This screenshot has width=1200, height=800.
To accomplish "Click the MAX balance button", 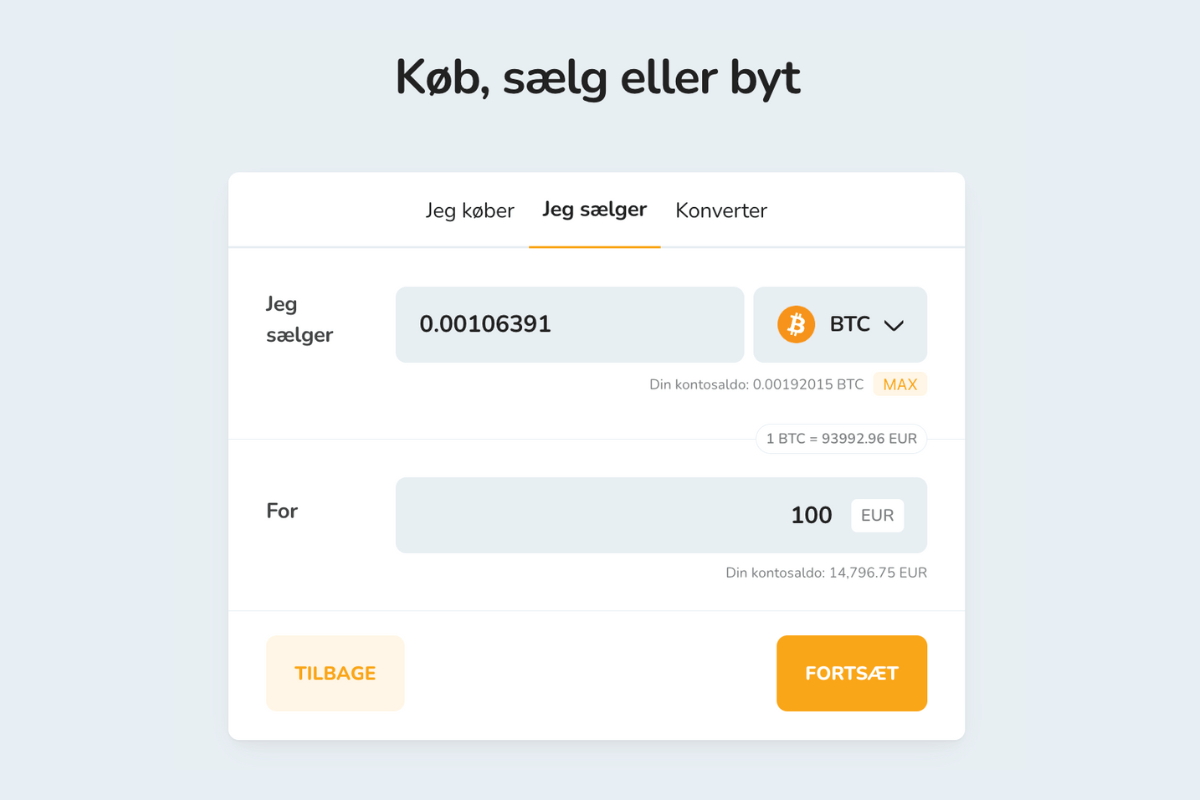I will click(x=899, y=383).
